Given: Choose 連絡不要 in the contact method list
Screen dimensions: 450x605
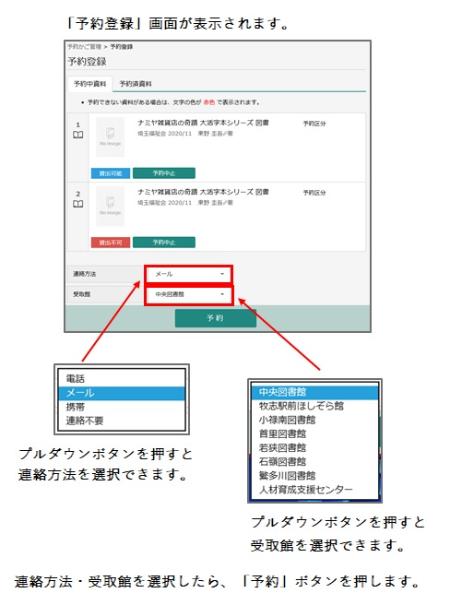Looking at the screenshot, I should tap(85, 421).
